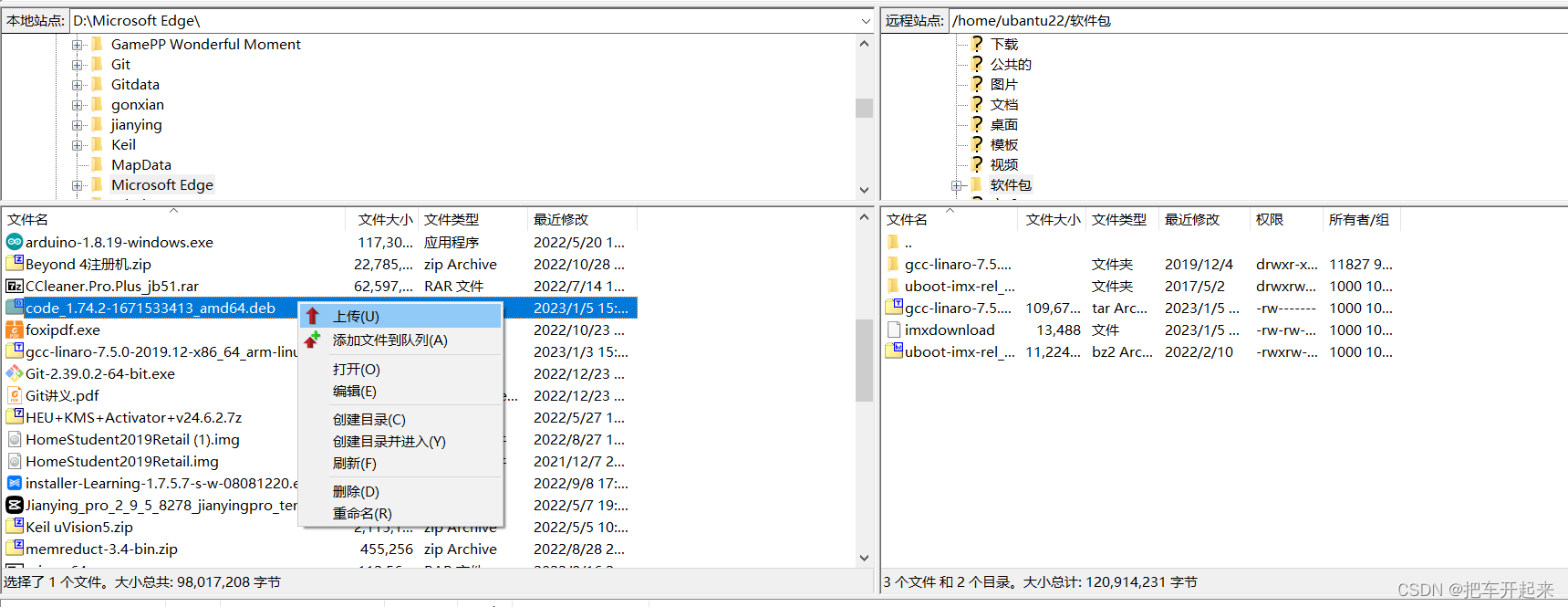Select the remote 视频 folder

[x=1004, y=164]
